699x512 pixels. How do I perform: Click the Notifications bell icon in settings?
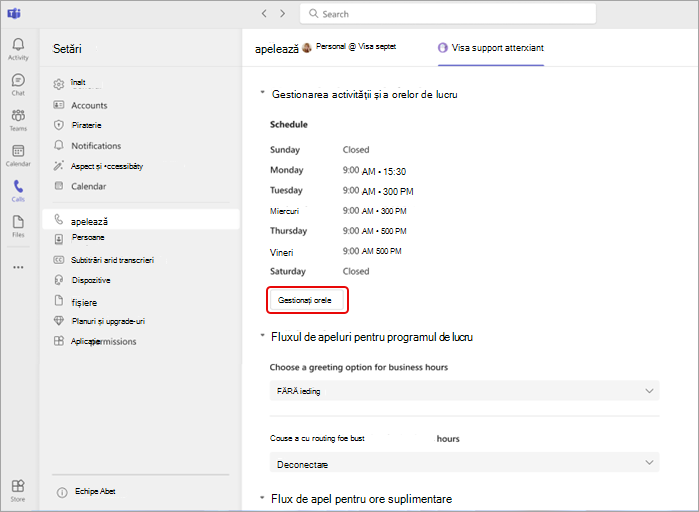pyautogui.click(x=59, y=145)
